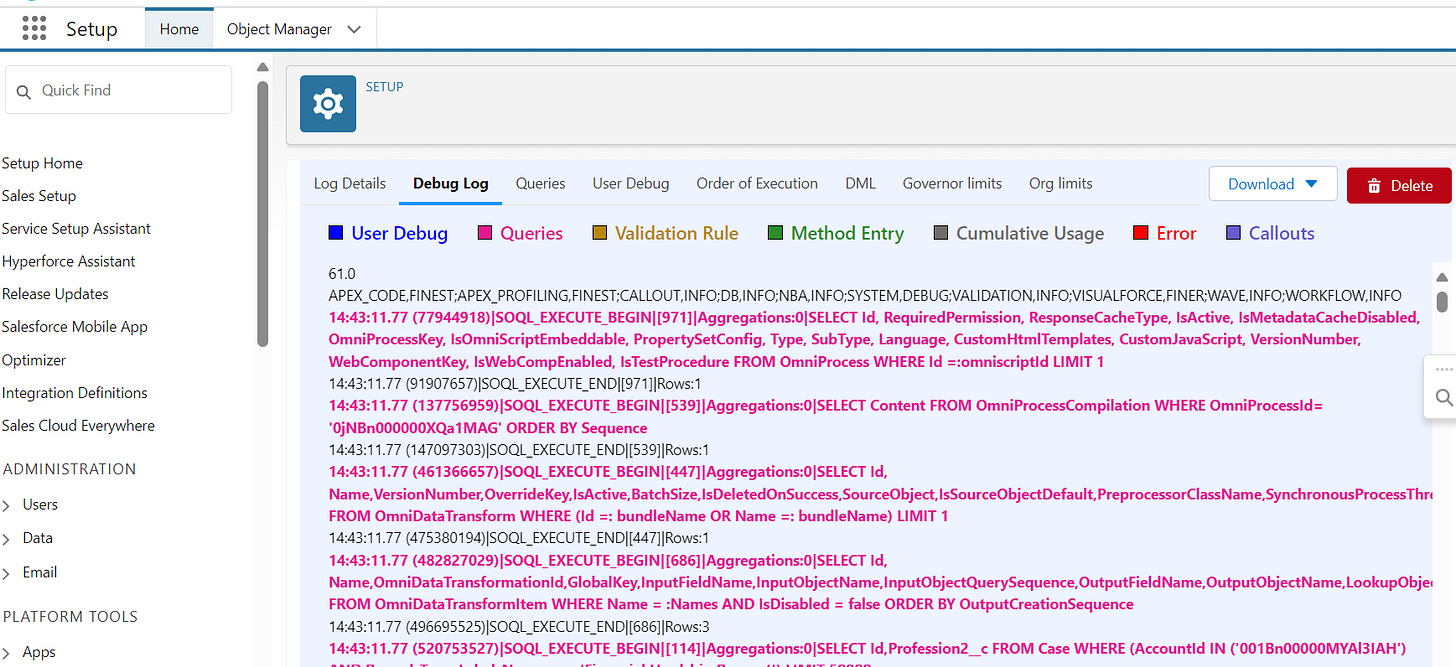1456x667 pixels.
Task: Filter log by Error label
Action: [1176, 233]
